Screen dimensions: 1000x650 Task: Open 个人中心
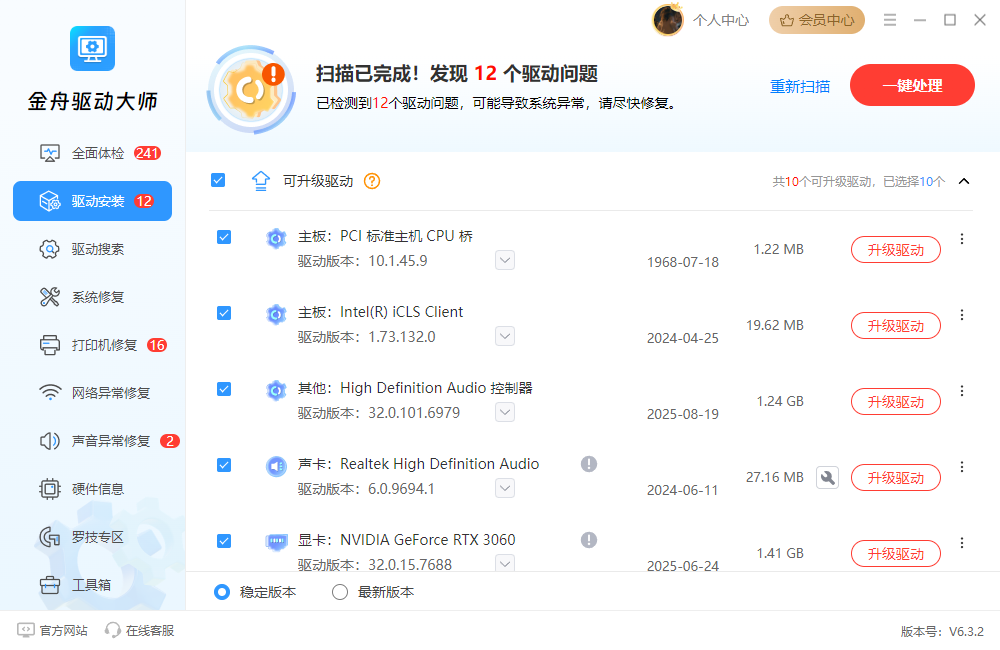click(x=721, y=20)
